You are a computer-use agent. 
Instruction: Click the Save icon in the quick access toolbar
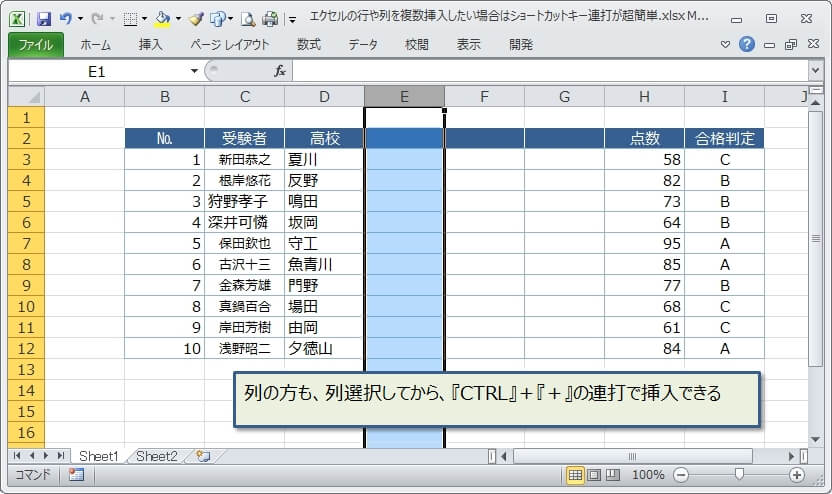point(44,19)
